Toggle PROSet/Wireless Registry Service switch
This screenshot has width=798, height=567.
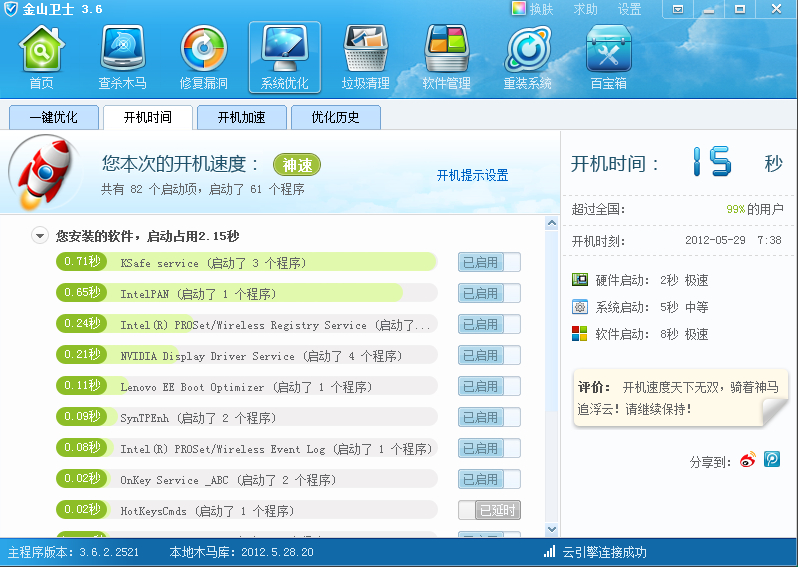(x=489, y=324)
